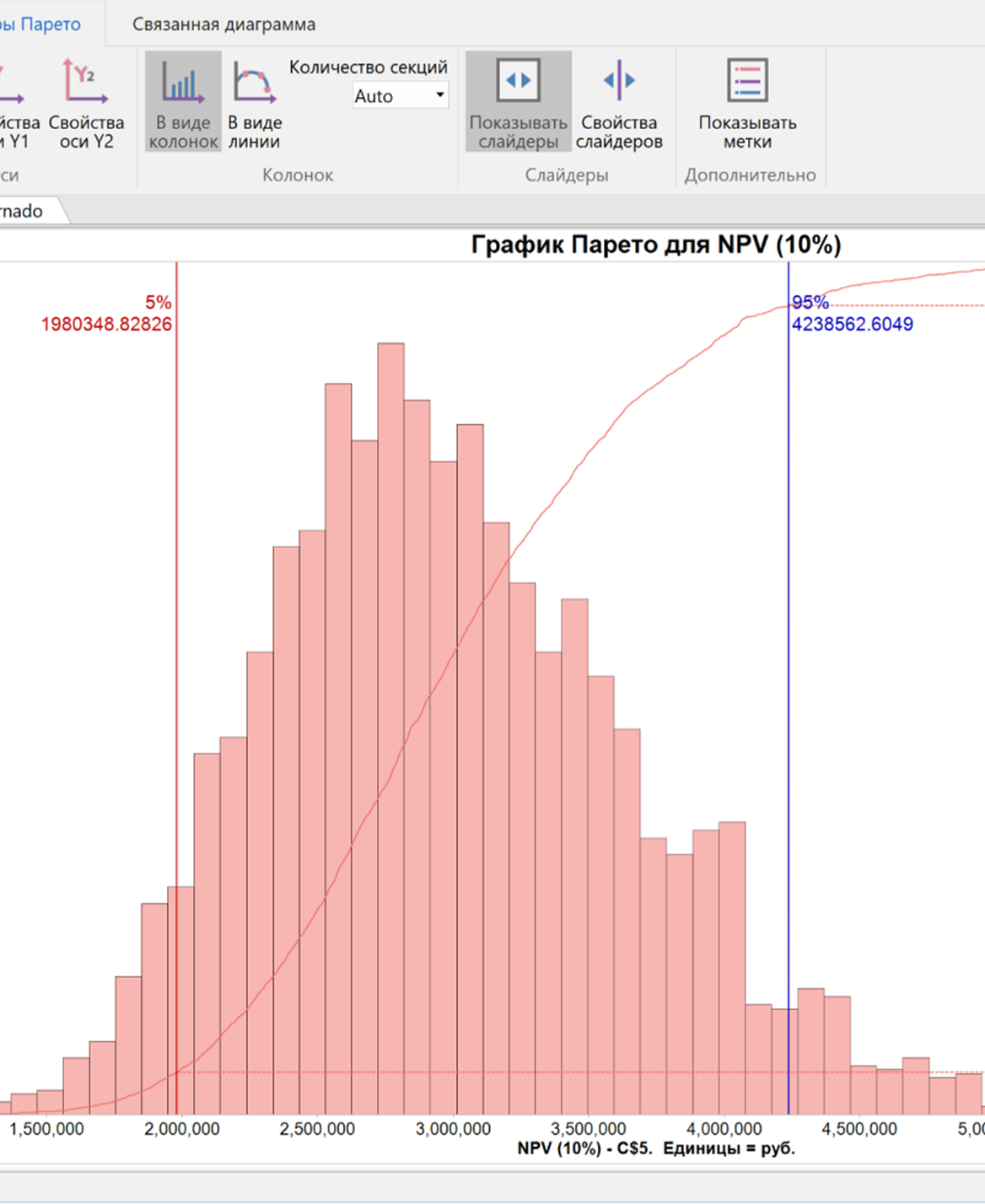The height and width of the screenshot is (1204, 985).
Task: Click the blue 4238562.6049 value label
Action: click(852, 325)
